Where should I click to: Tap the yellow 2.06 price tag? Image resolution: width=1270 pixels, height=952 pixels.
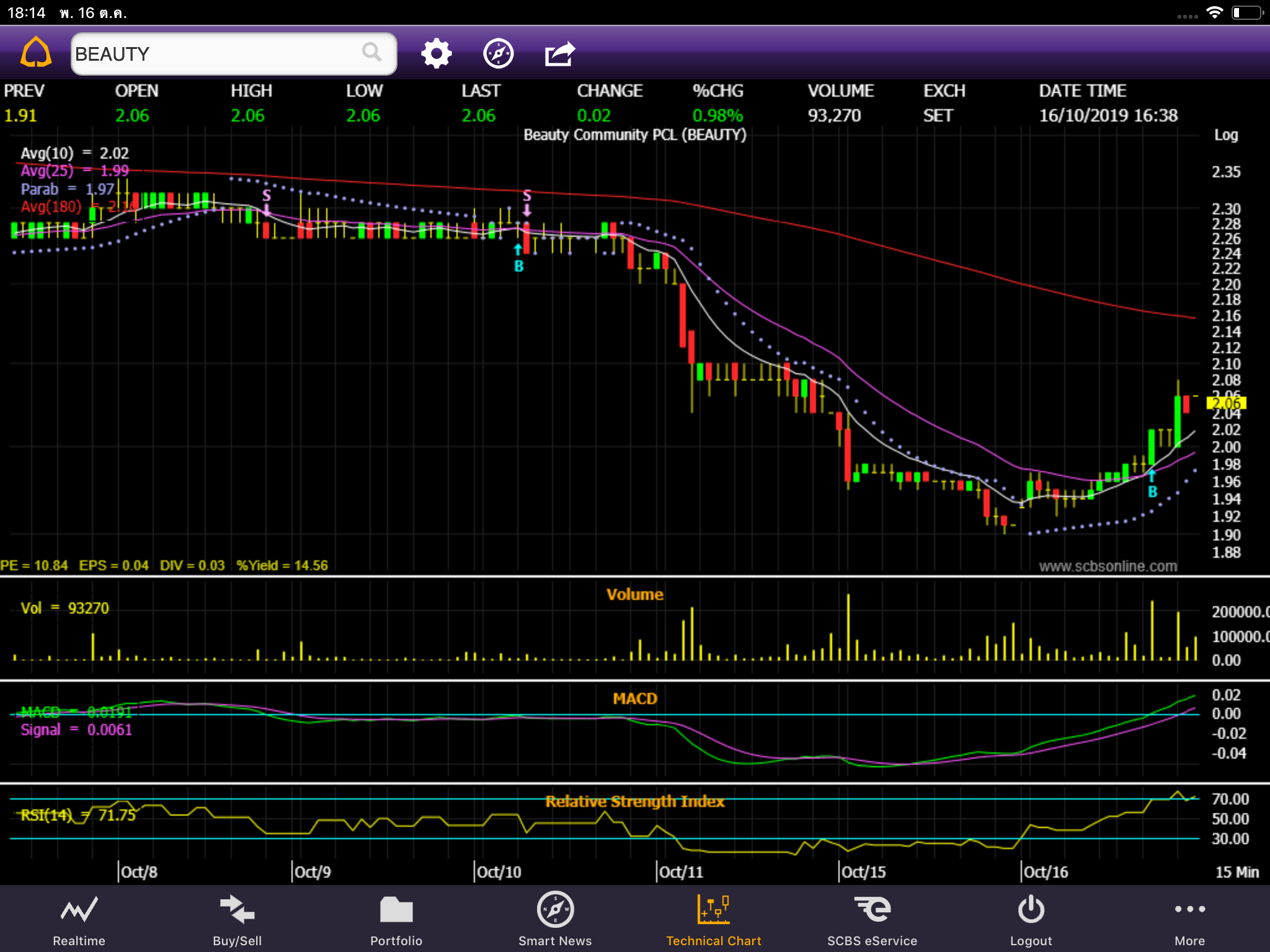tap(1226, 403)
